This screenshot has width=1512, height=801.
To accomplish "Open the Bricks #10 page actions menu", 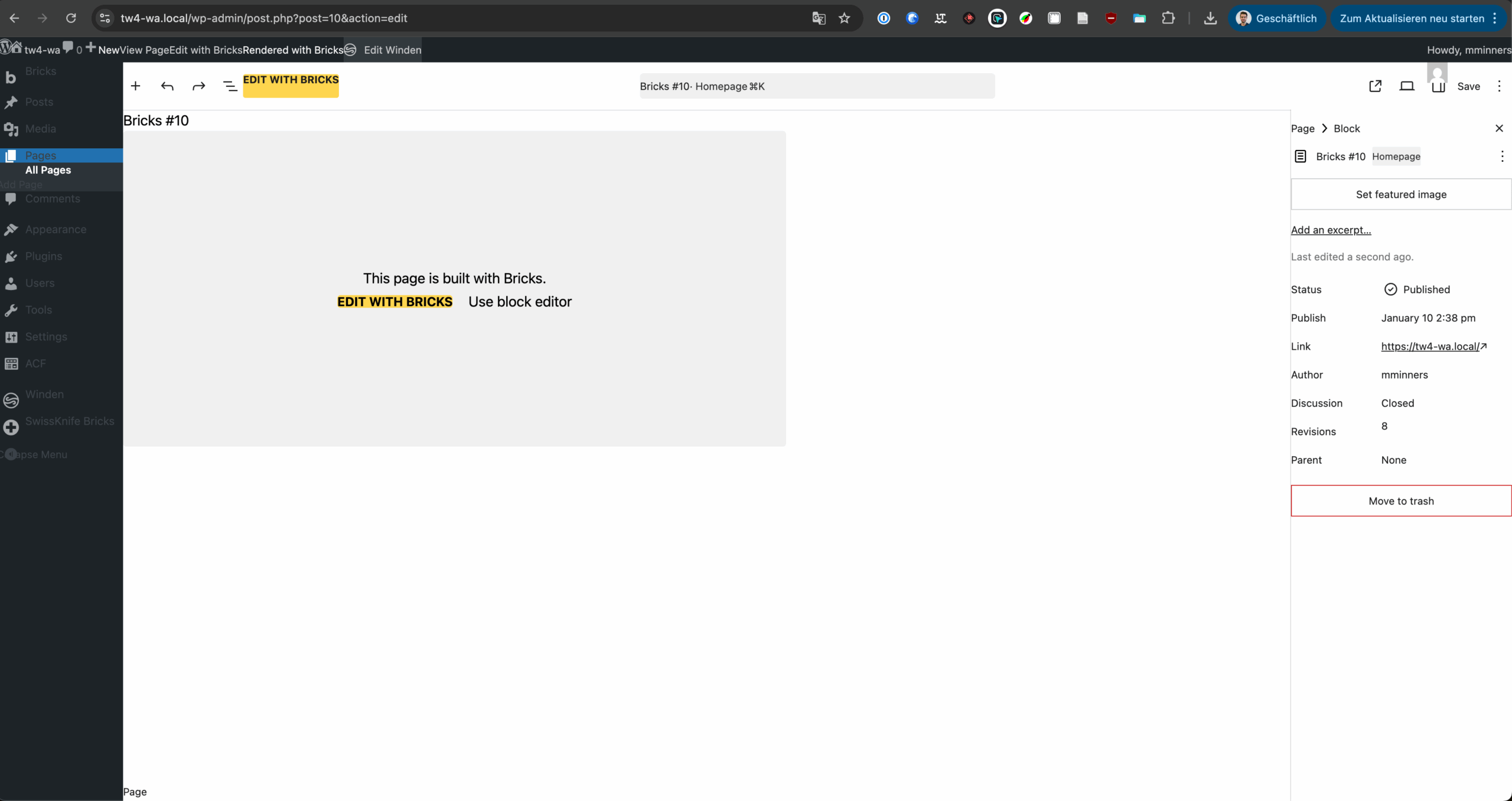I will [x=1502, y=157].
